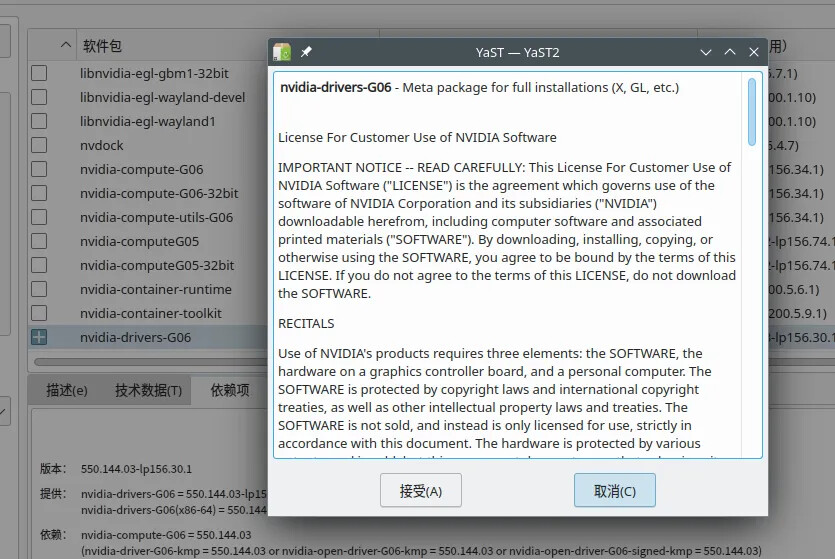Click the RECITALS heading in the license text
835x559 pixels.
[x=306, y=323]
